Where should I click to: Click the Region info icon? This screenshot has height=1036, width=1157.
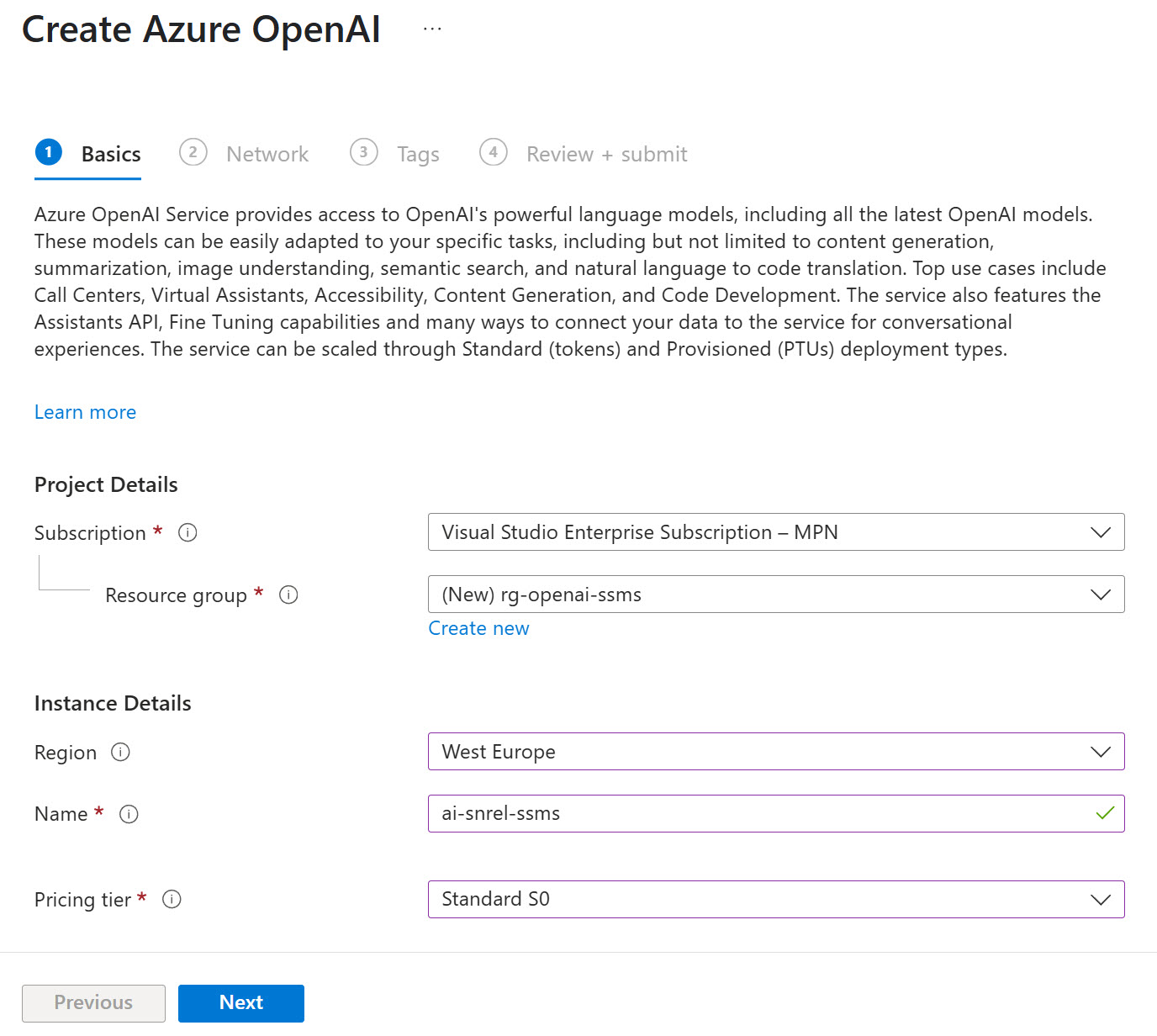(120, 752)
